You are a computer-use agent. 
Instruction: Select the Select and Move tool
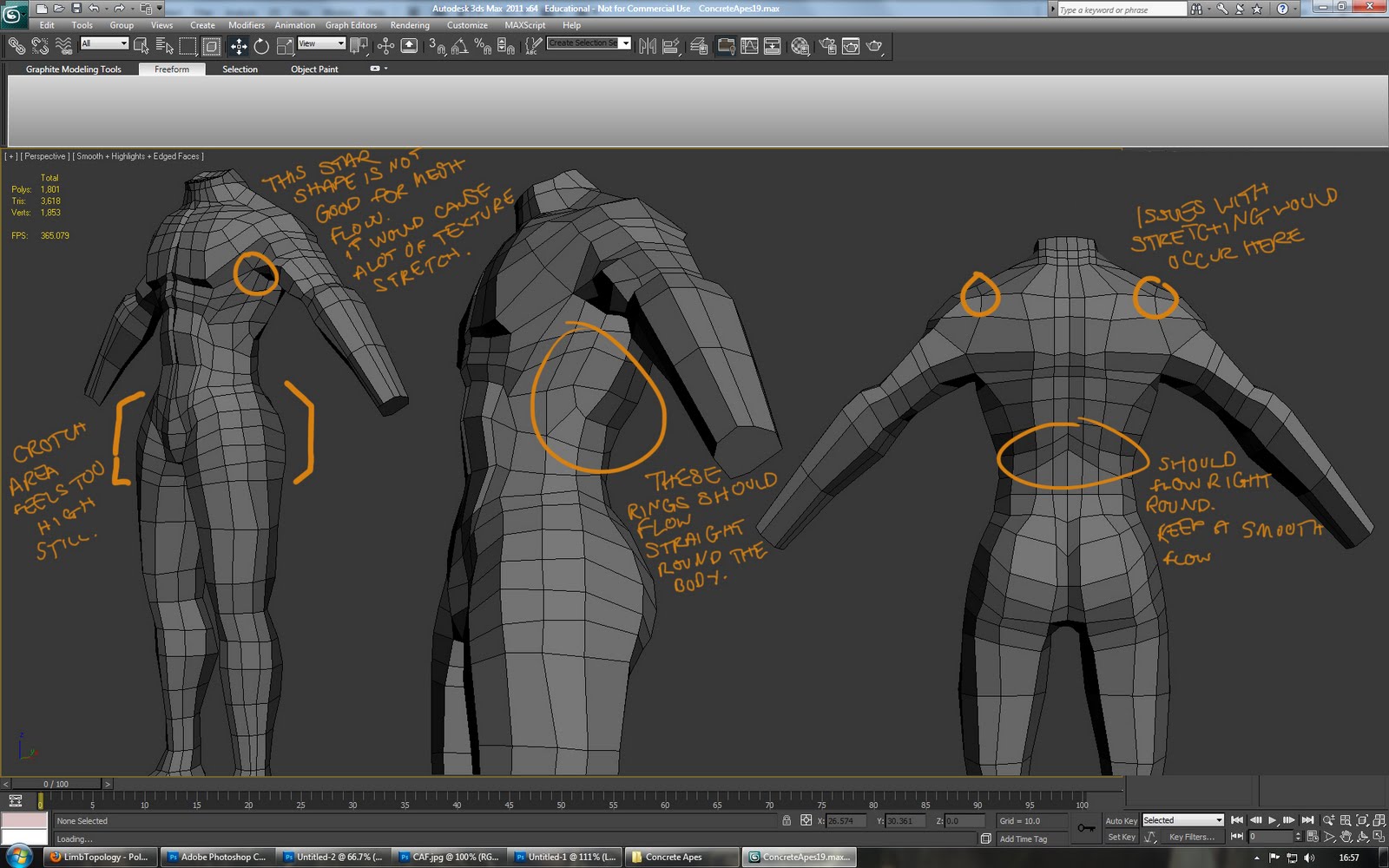239,45
